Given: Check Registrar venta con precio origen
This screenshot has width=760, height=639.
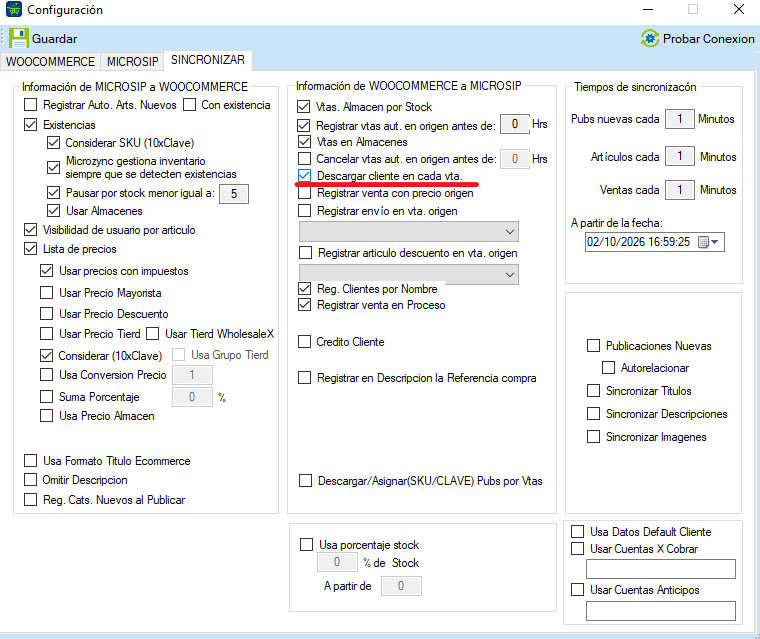Looking at the screenshot, I should (x=304, y=193).
